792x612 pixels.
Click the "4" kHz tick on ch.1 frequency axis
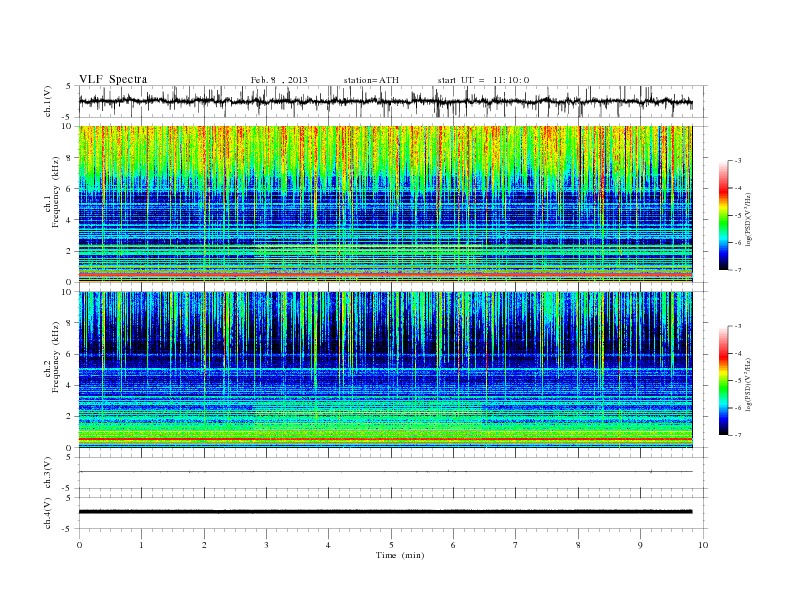tap(69, 220)
